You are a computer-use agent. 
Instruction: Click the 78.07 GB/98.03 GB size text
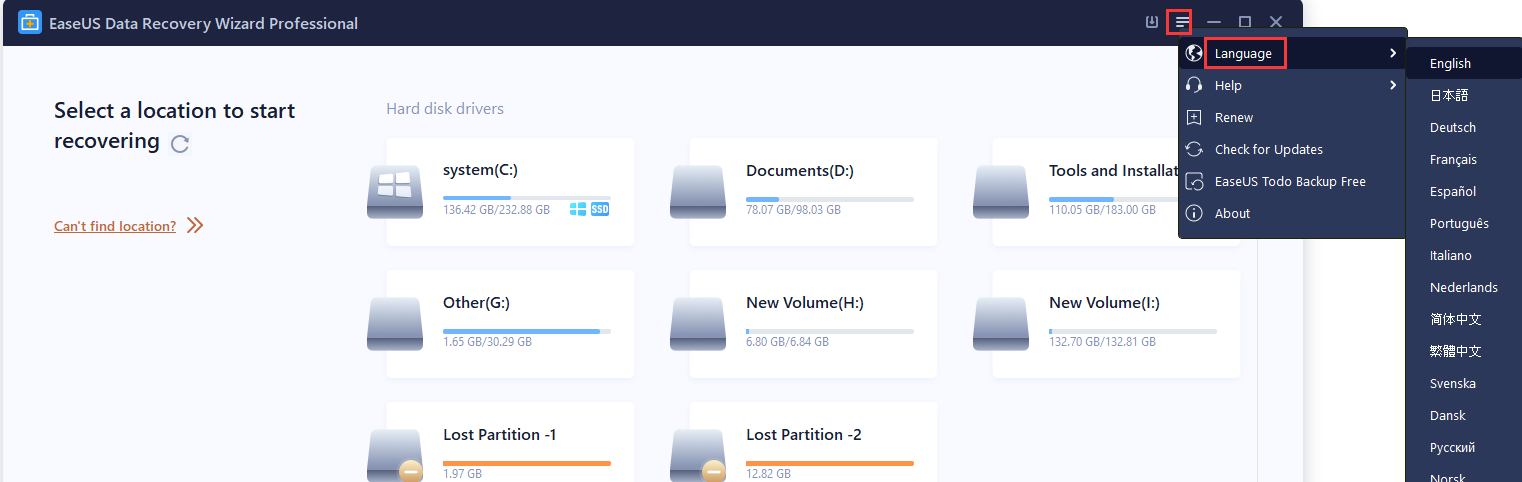(793, 210)
